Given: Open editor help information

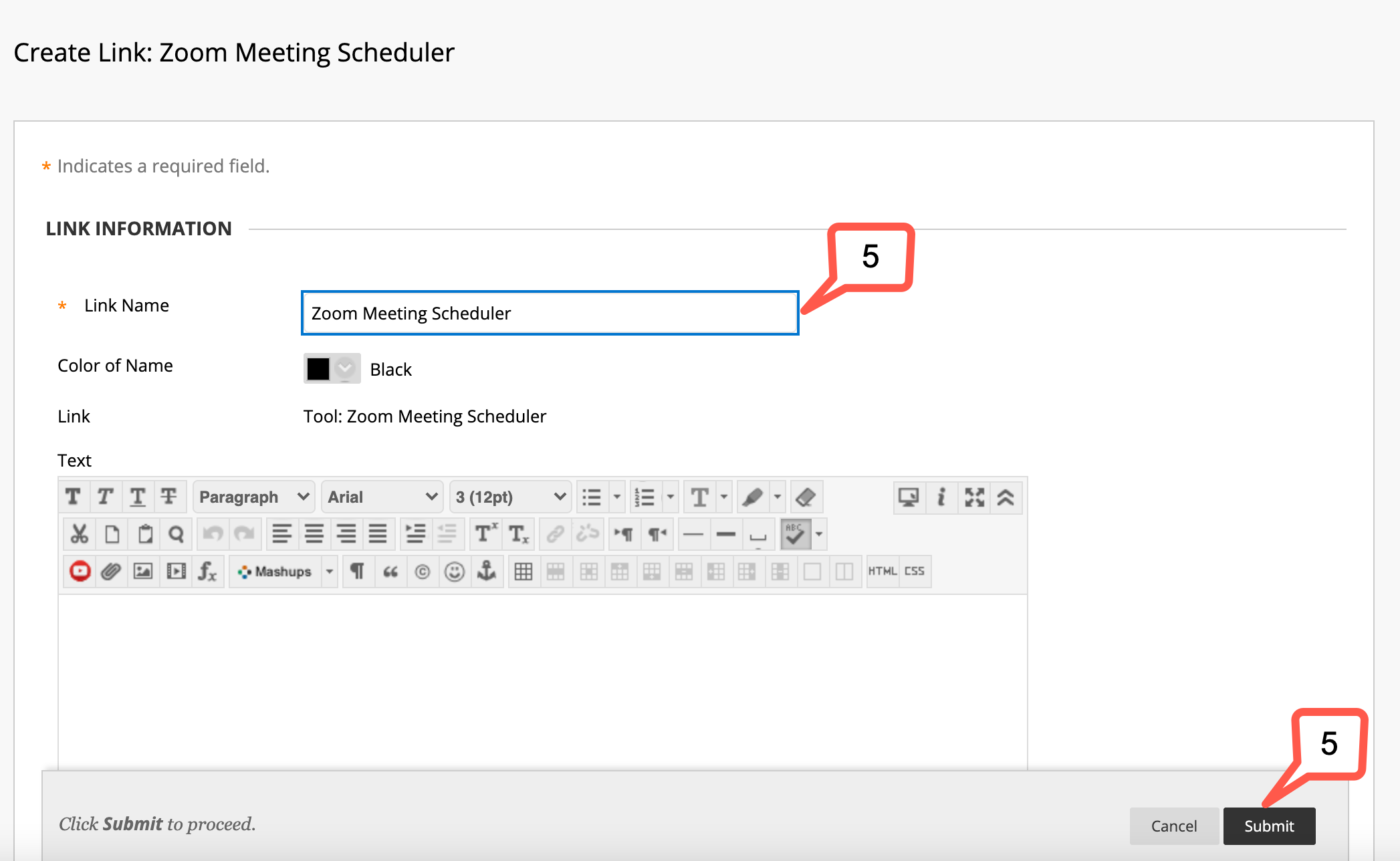Looking at the screenshot, I should (941, 497).
